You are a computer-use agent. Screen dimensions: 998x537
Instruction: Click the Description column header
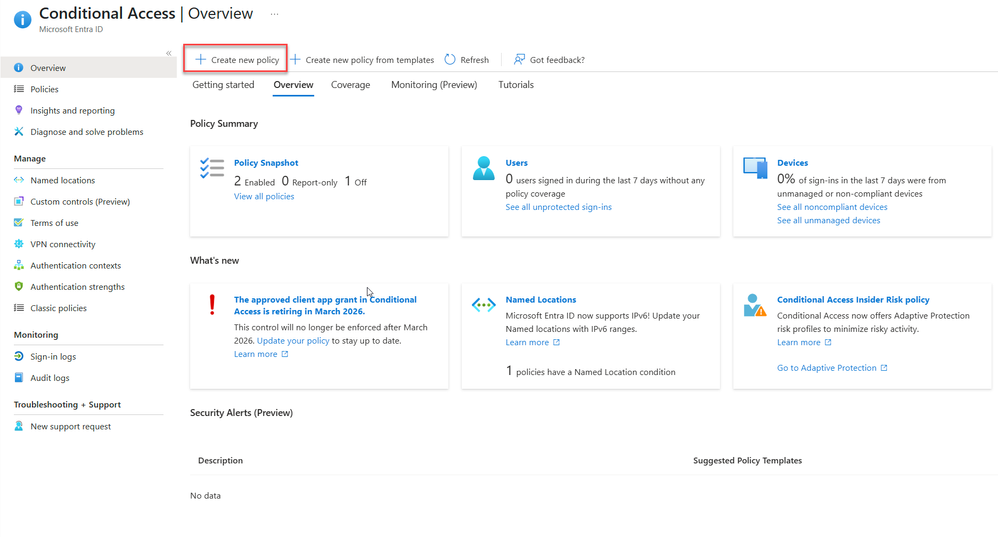[220, 460]
